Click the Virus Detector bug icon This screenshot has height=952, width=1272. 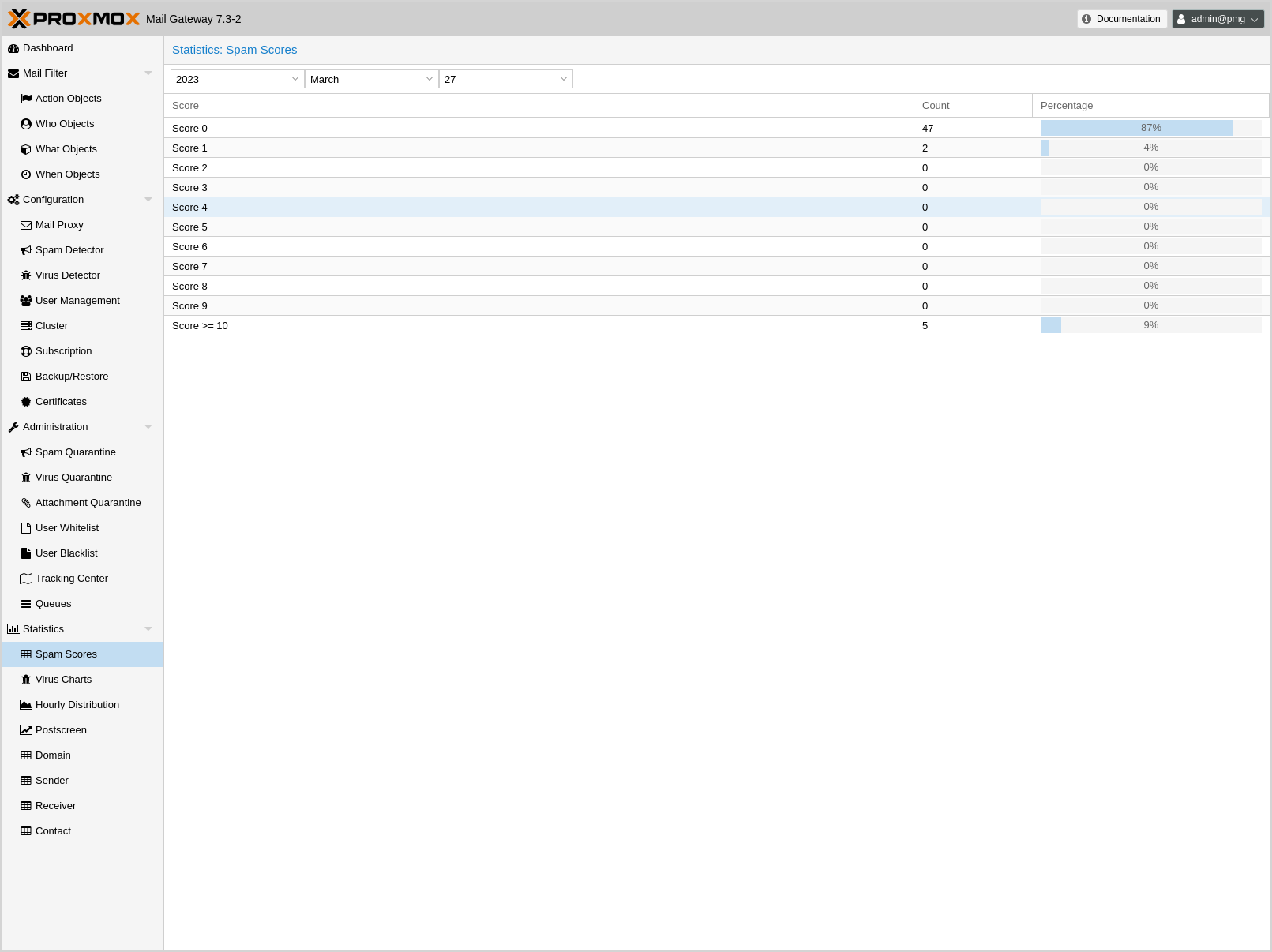tap(26, 275)
